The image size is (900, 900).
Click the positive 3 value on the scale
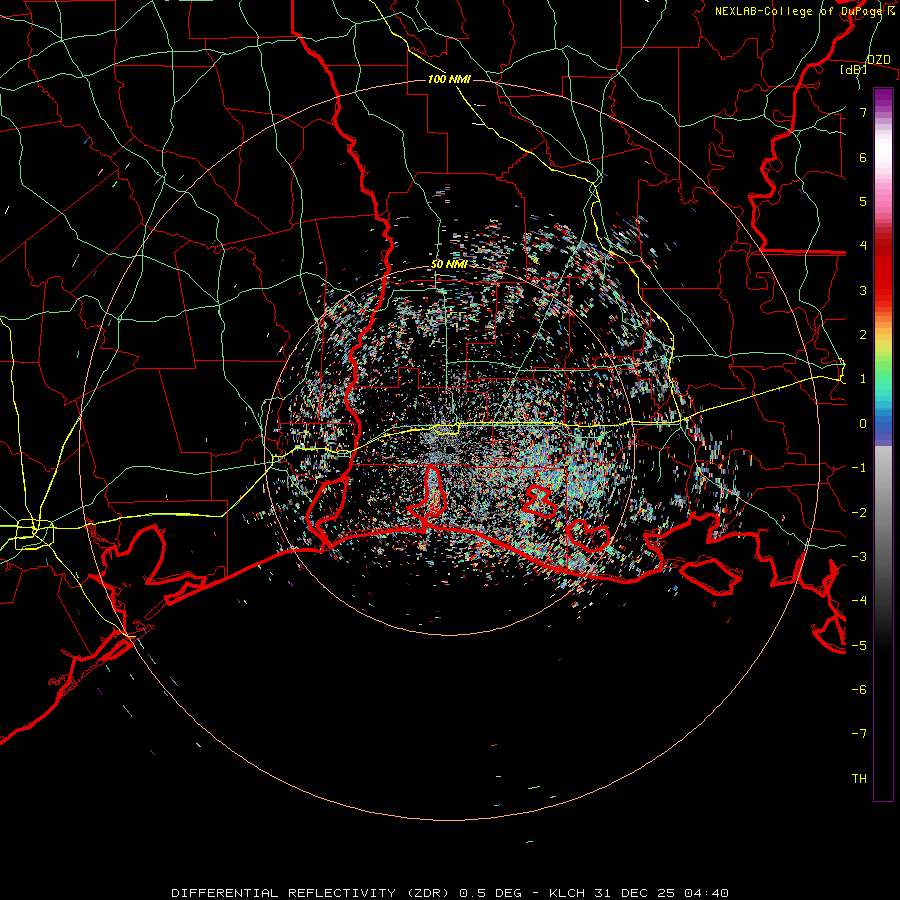tap(863, 290)
